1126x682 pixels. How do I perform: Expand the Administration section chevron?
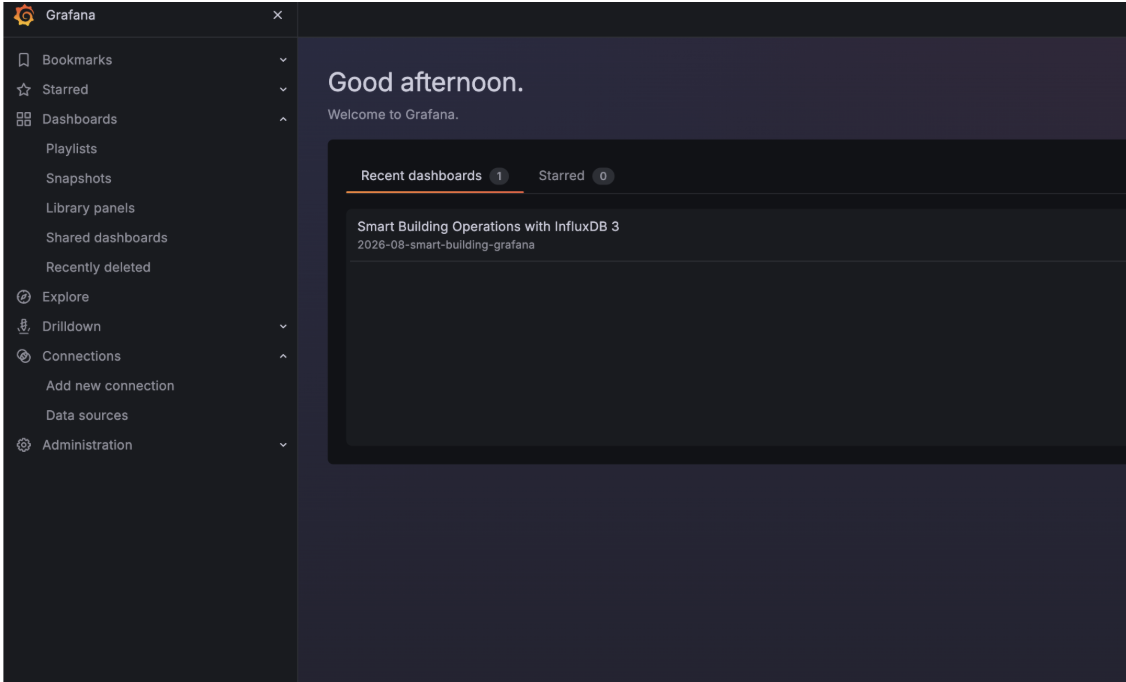[x=283, y=445]
